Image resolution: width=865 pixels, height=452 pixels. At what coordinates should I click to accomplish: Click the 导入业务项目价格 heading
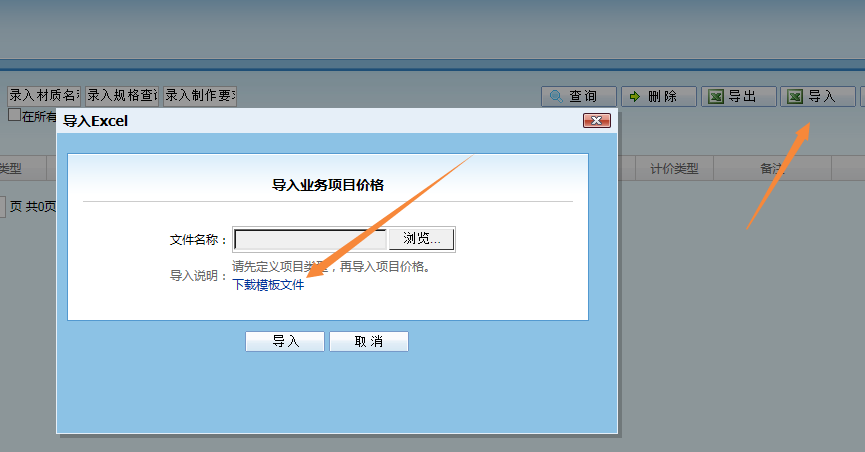click(x=328, y=184)
